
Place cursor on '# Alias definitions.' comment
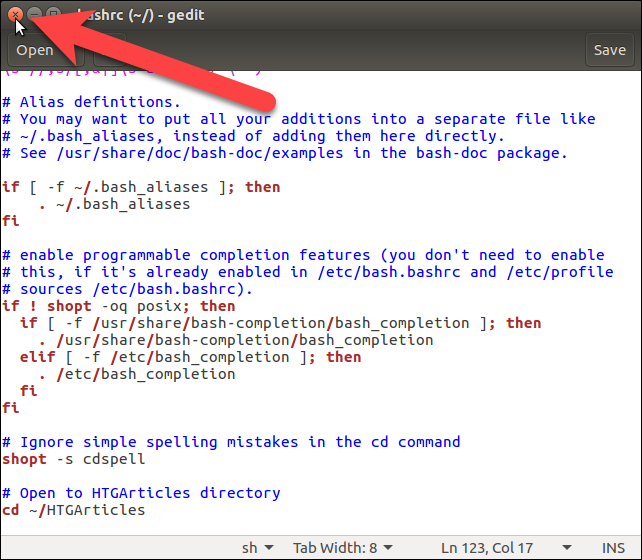point(92,102)
